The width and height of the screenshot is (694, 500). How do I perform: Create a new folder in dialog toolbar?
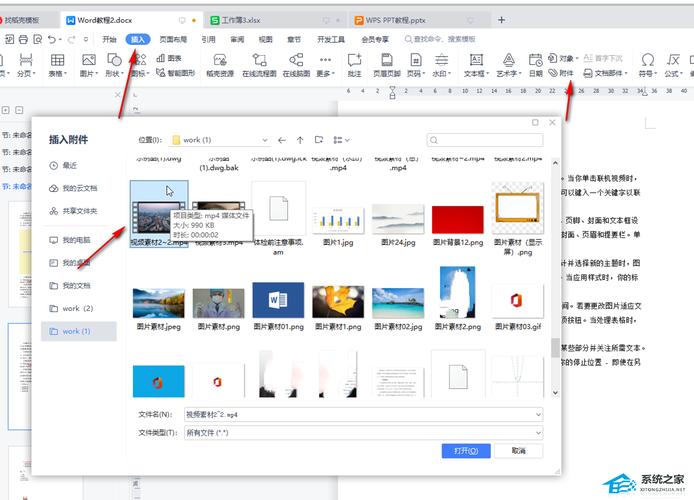(318, 140)
